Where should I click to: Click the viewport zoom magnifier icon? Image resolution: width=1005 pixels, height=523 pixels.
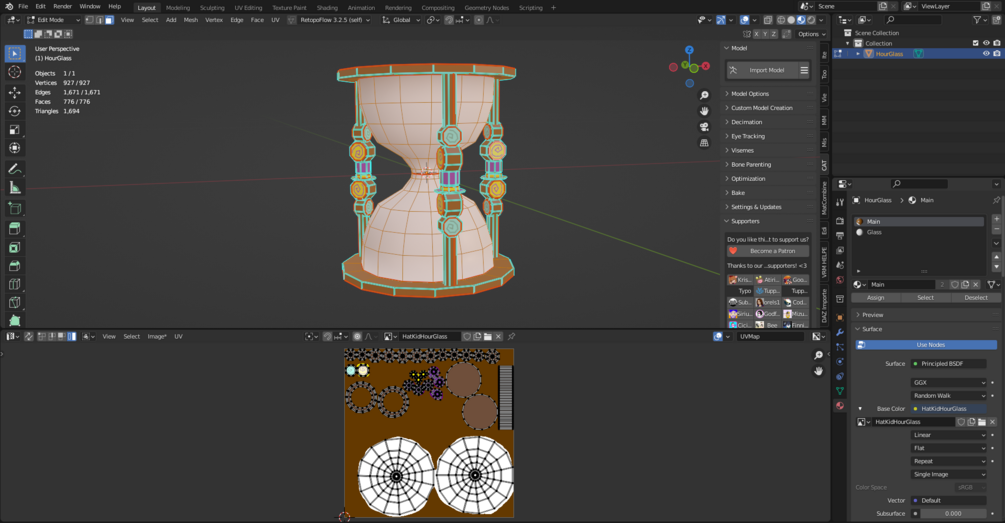[704, 95]
